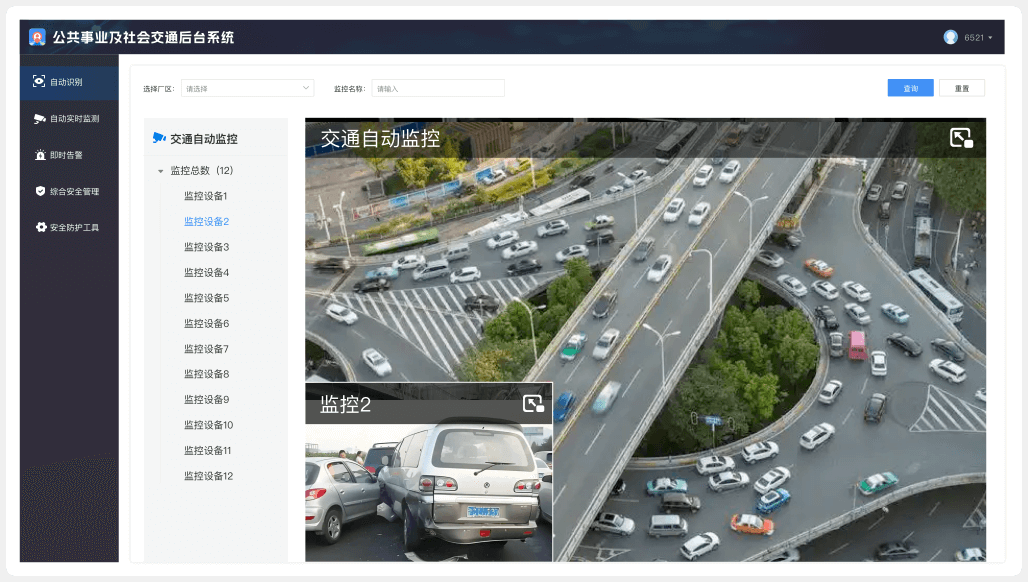
Task: Expand the 交通自动监控 video to fullscreen
Action: (x=961, y=138)
